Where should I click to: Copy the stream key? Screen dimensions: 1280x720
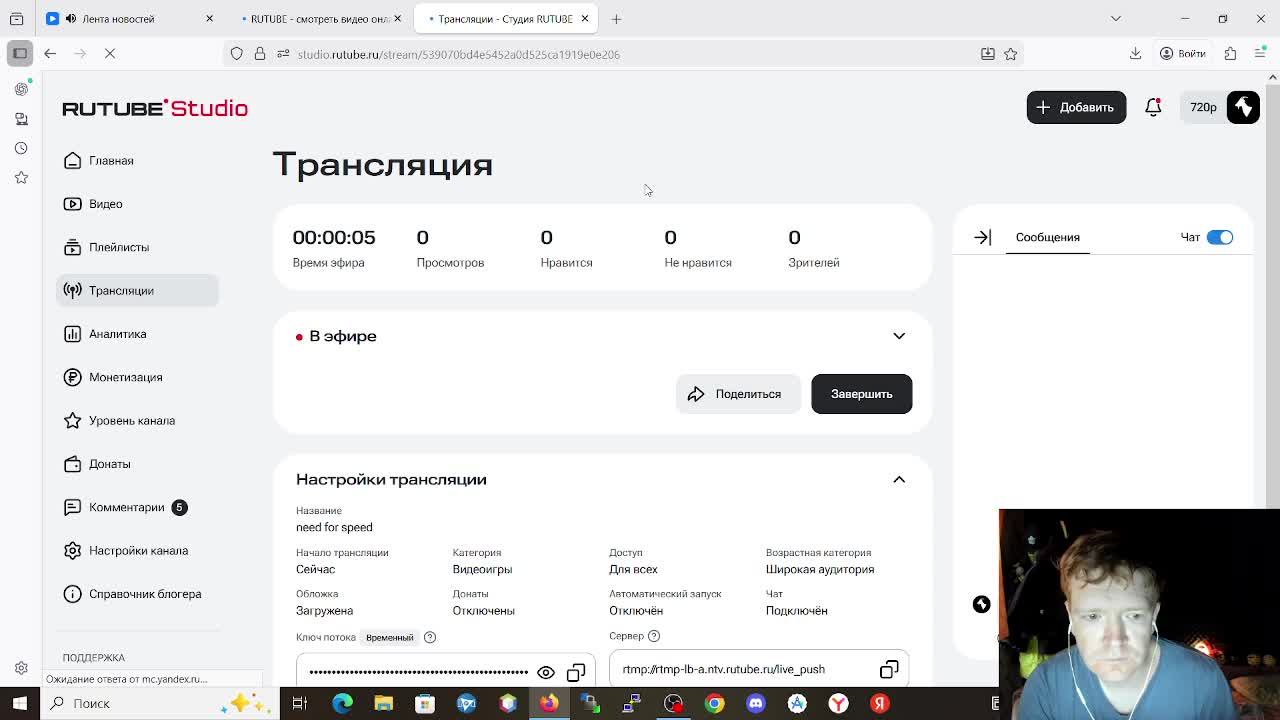coord(576,672)
